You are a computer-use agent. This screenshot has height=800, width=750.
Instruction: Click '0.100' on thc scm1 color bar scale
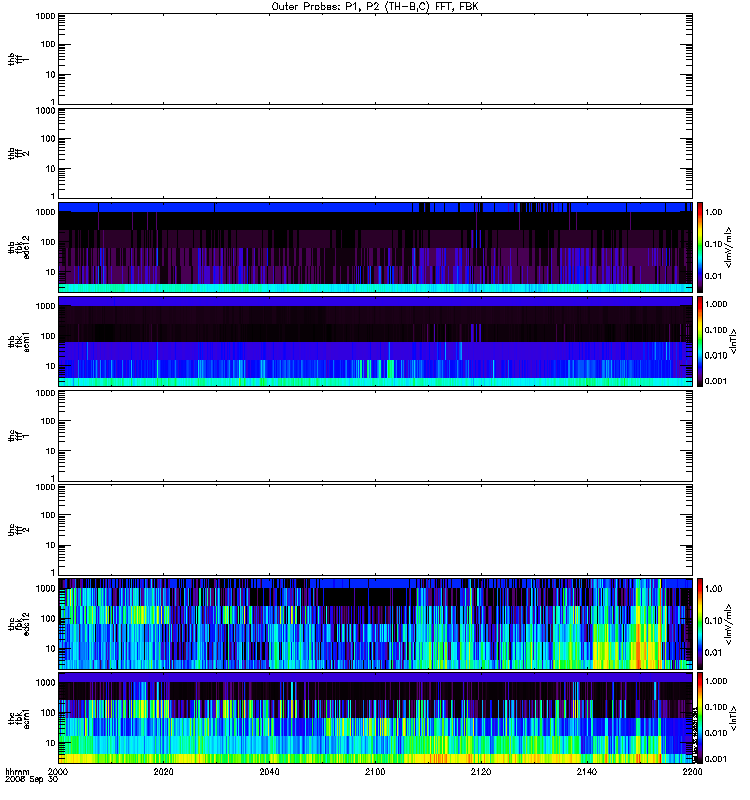(x=716, y=707)
